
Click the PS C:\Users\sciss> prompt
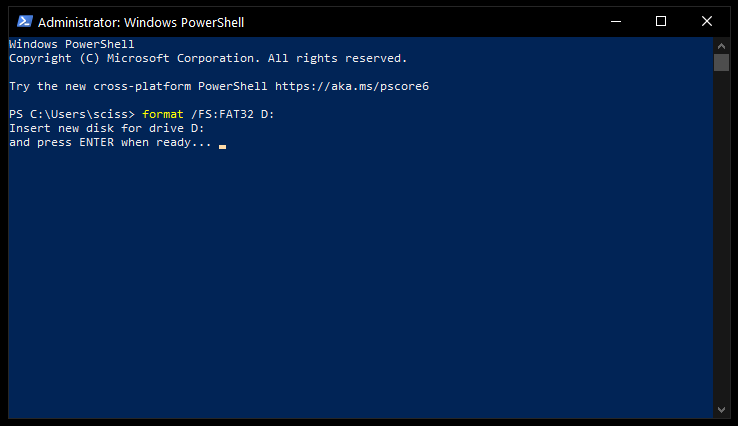(72, 114)
